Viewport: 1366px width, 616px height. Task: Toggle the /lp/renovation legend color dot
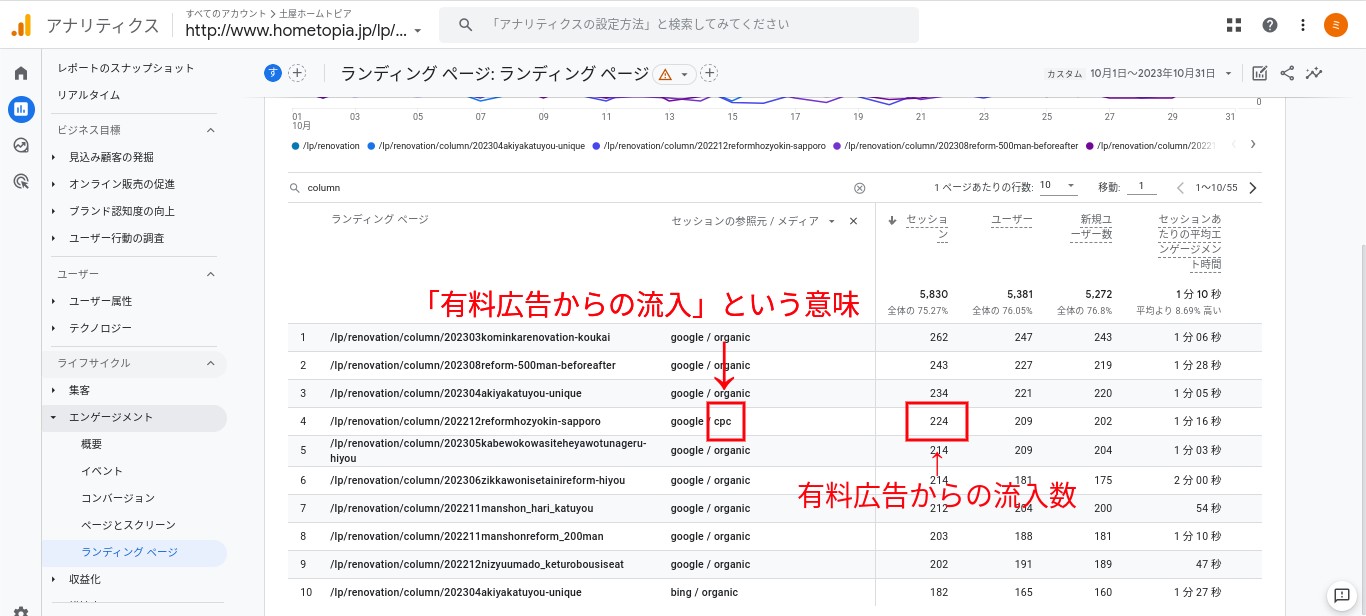295,146
